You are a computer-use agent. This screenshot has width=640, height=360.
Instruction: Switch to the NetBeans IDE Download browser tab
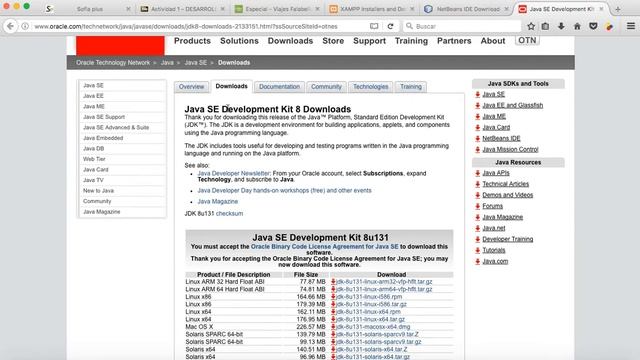pyautogui.click(x=467, y=9)
